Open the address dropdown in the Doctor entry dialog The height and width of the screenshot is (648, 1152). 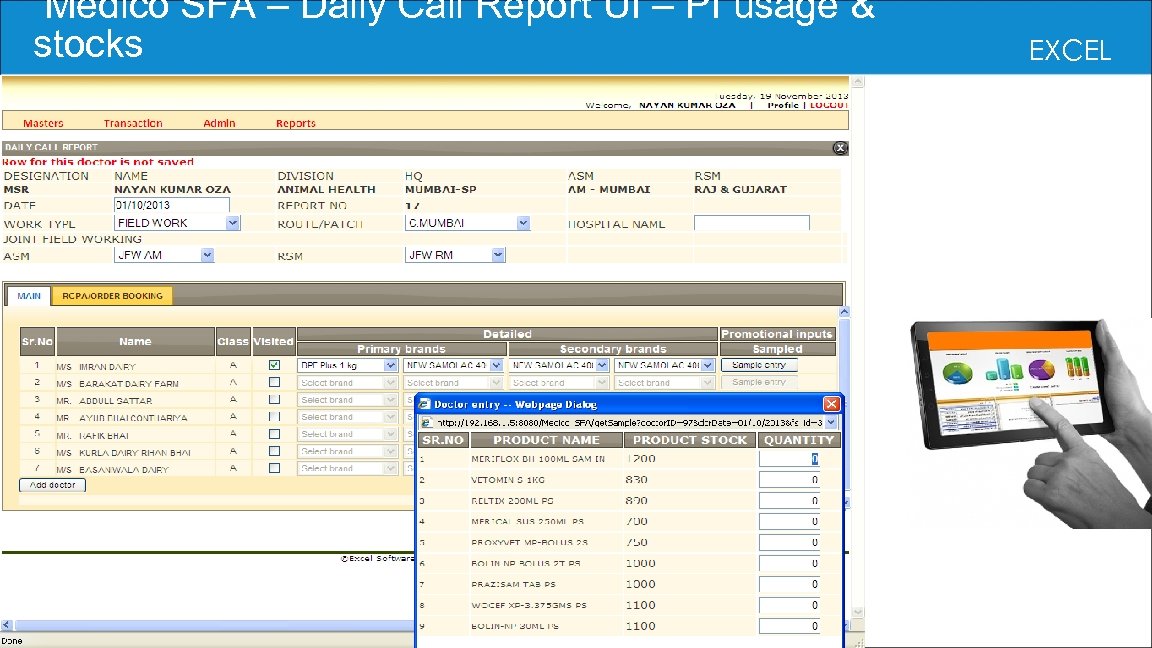[x=831, y=421]
